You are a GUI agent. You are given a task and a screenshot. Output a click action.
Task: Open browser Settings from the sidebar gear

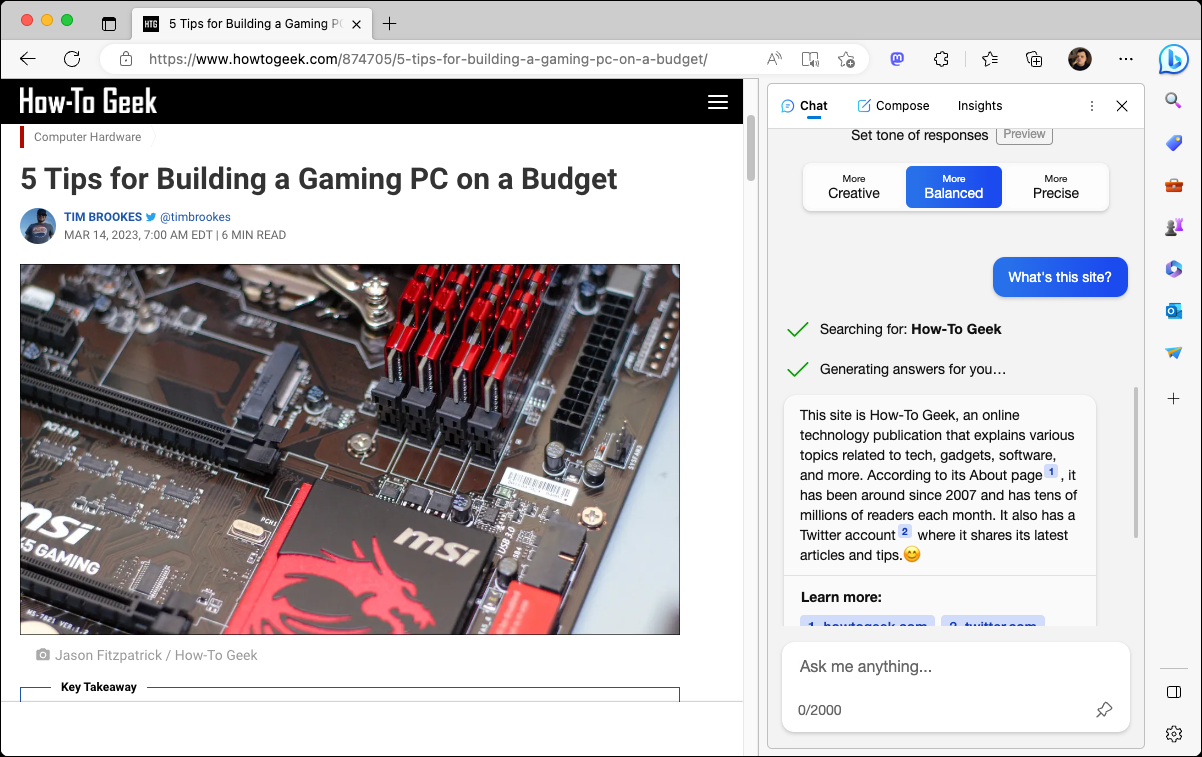click(1173, 733)
